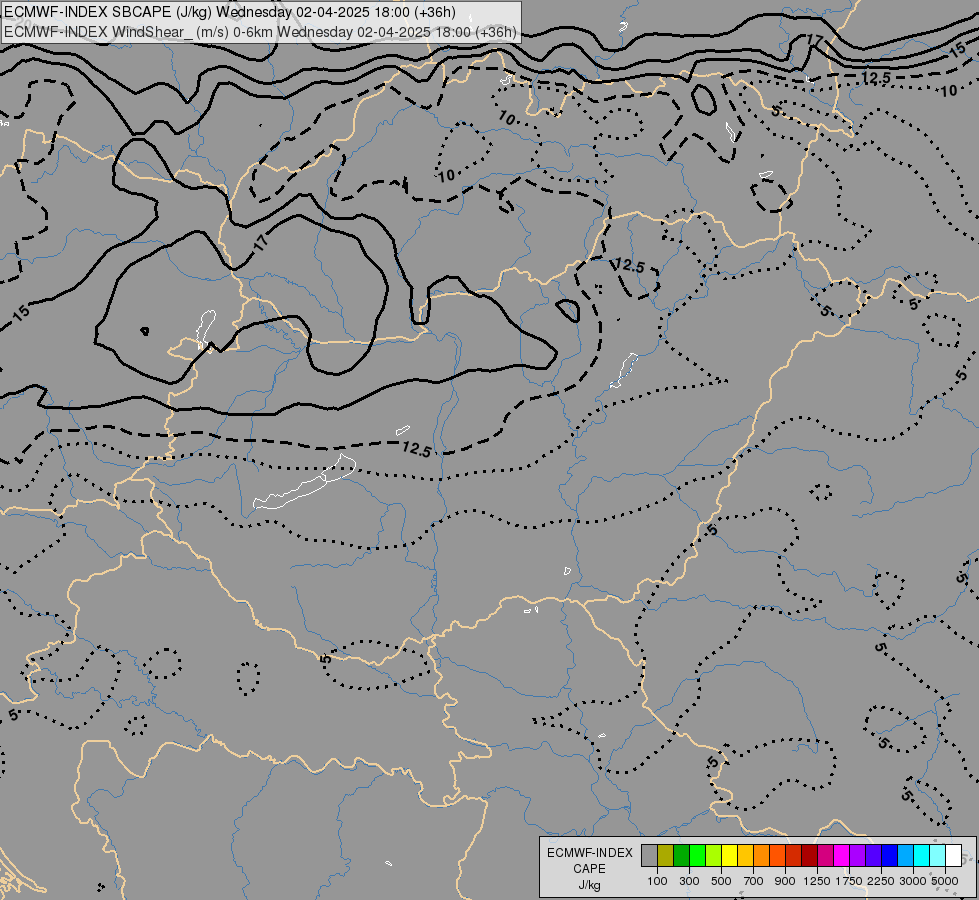Click the bright green CAPE legend swatch
Image resolution: width=979 pixels, height=900 pixels.
697,856
